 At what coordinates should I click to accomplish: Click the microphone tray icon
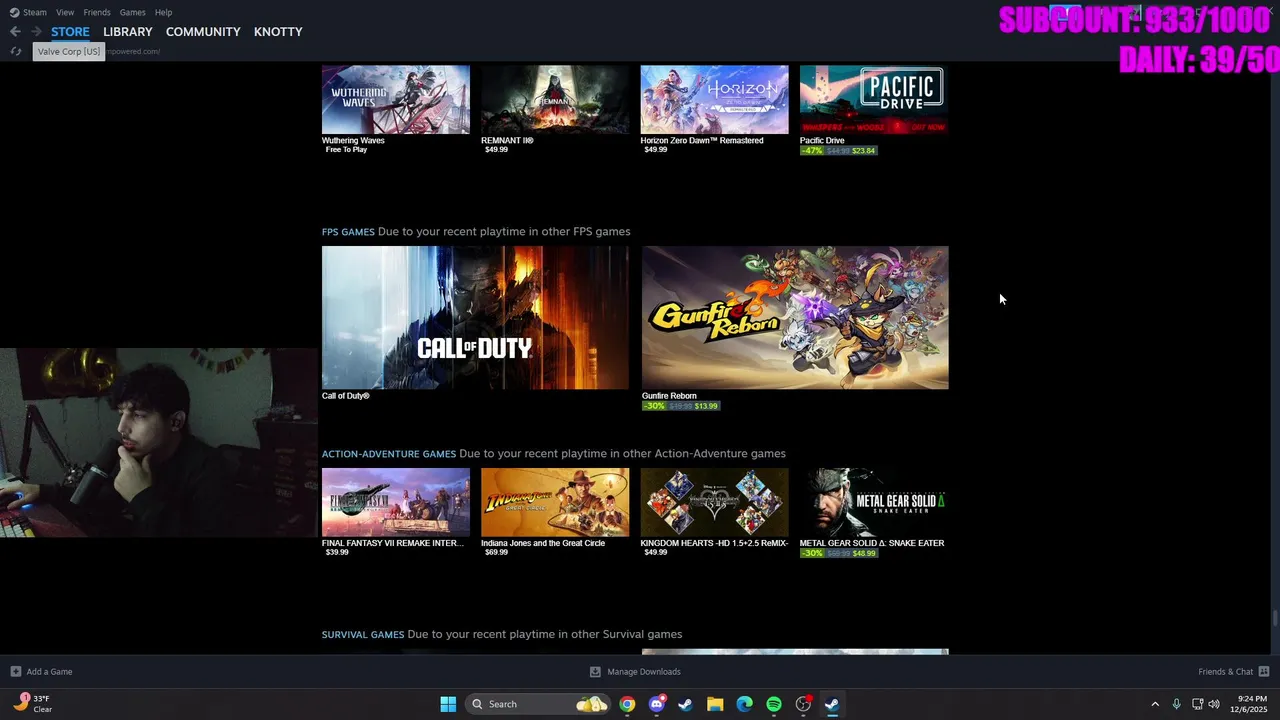(x=1176, y=704)
